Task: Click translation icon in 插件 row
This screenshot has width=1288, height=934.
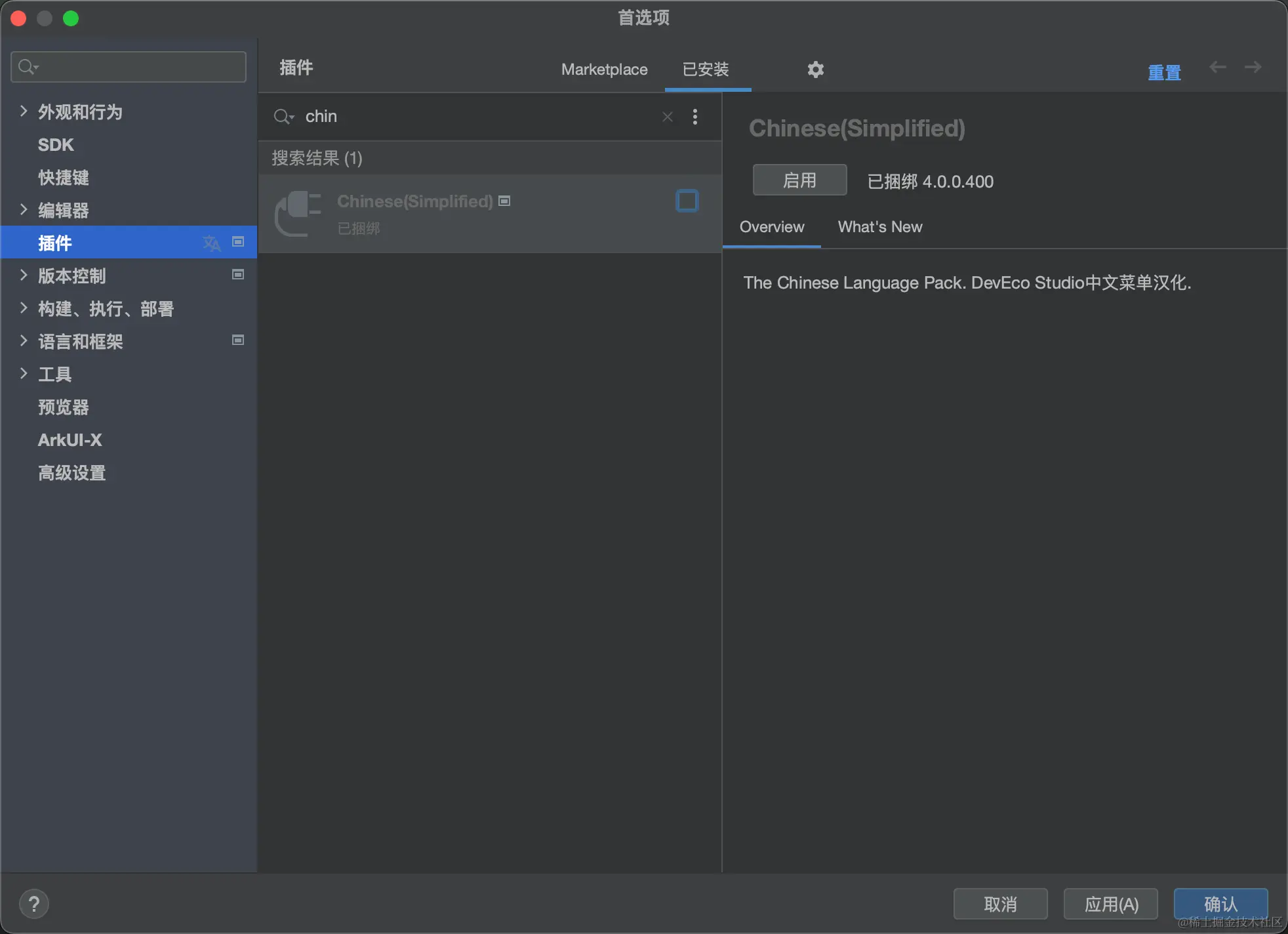Action: pyautogui.click(x=211, y=243)
